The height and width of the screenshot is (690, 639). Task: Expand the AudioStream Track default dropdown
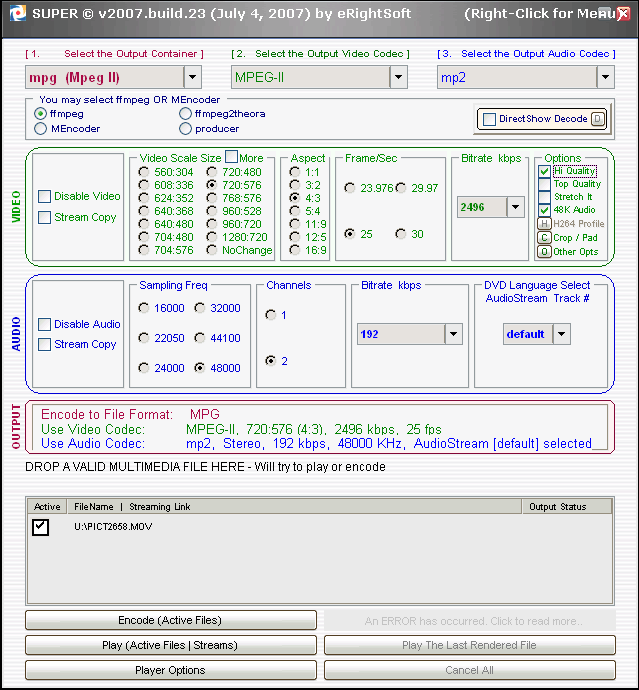click(x=561, y=334)
